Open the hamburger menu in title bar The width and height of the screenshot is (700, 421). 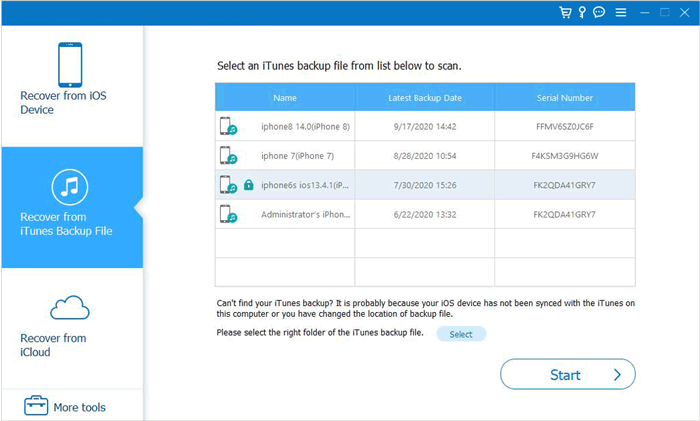(x=621, y=13)
